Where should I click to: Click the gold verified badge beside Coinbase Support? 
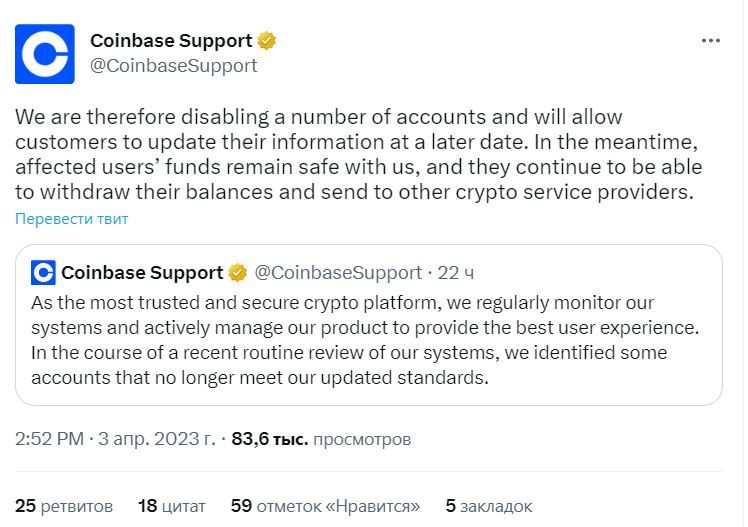click(267, 41)
